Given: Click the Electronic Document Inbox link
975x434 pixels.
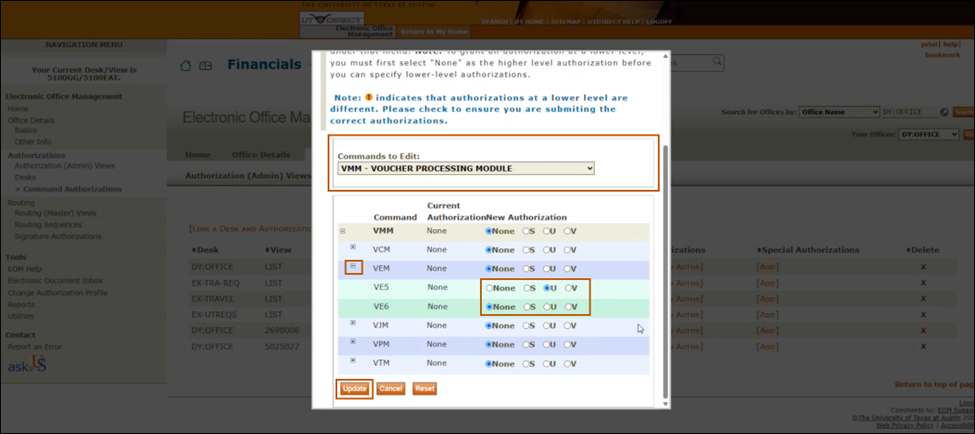Looking at the screenshot, I should coord(55,281).
